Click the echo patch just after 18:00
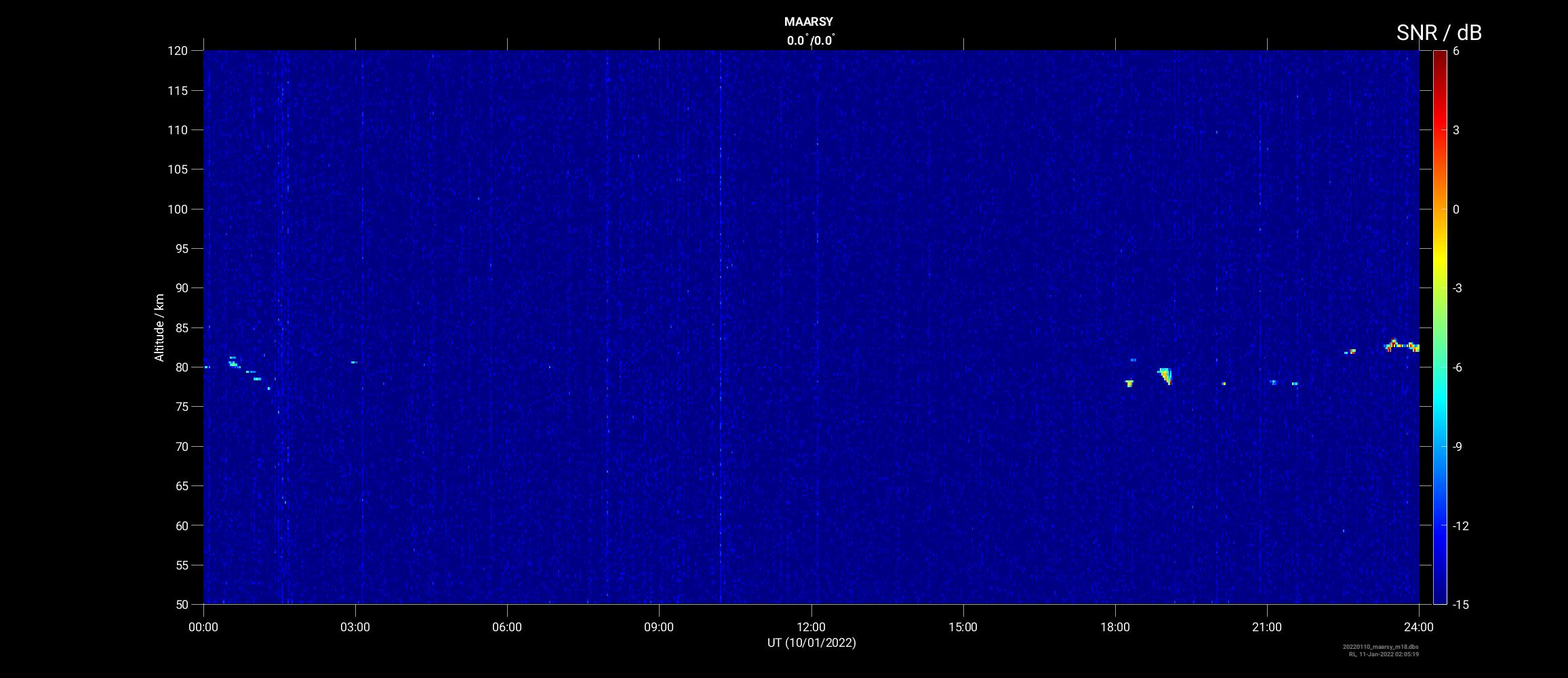 tap(1129, 383)
